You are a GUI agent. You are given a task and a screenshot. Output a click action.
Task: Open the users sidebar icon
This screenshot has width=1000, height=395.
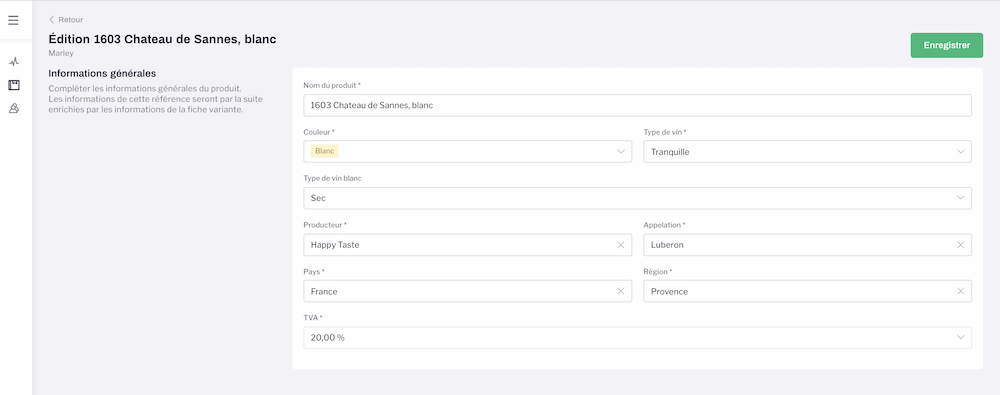[13, 108]
